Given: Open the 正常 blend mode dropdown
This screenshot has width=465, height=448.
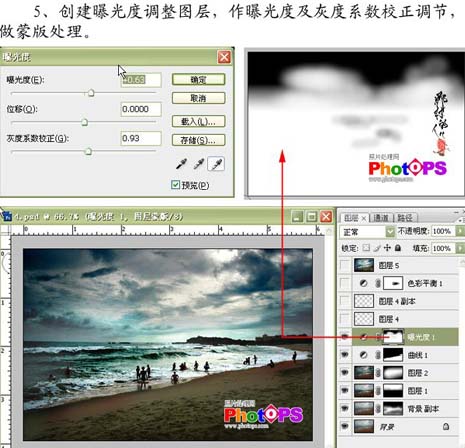Looking at the screenshot, I should click(x=367, y=231).
